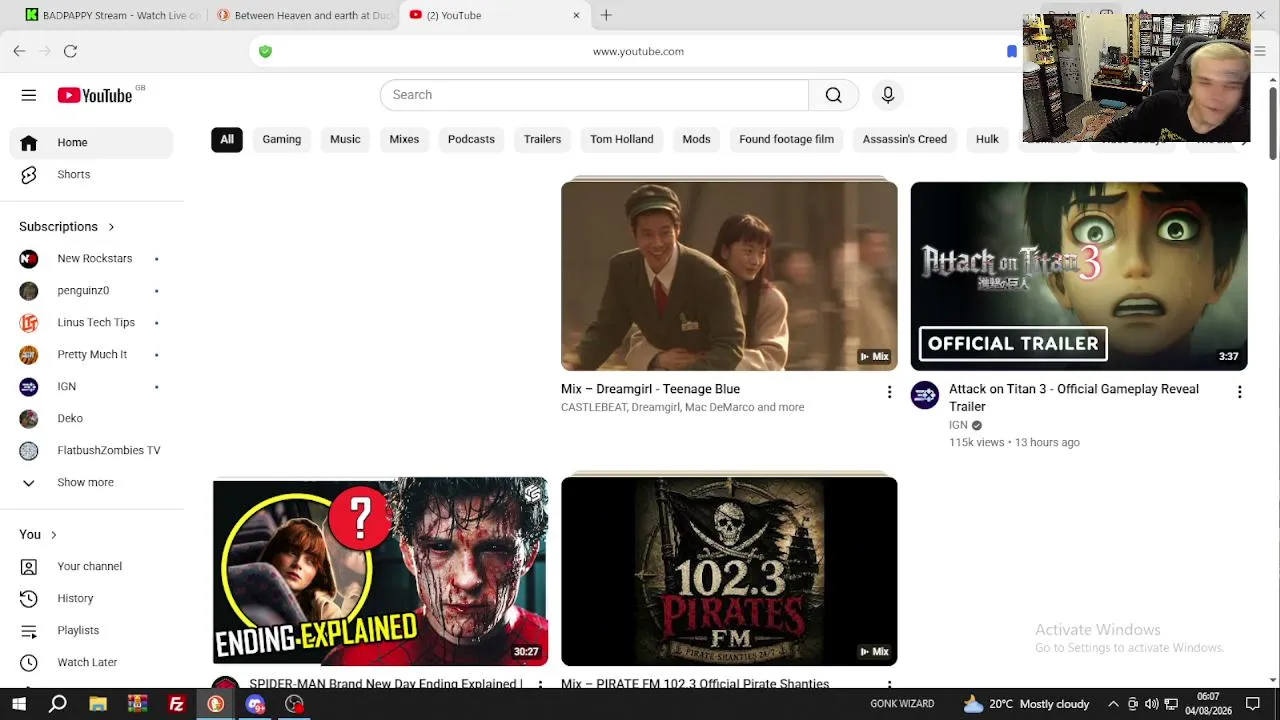This screenshot has height=720, width=1280.
Task: Launch FileZilla from the taskbar
Action: coord(177,704)
